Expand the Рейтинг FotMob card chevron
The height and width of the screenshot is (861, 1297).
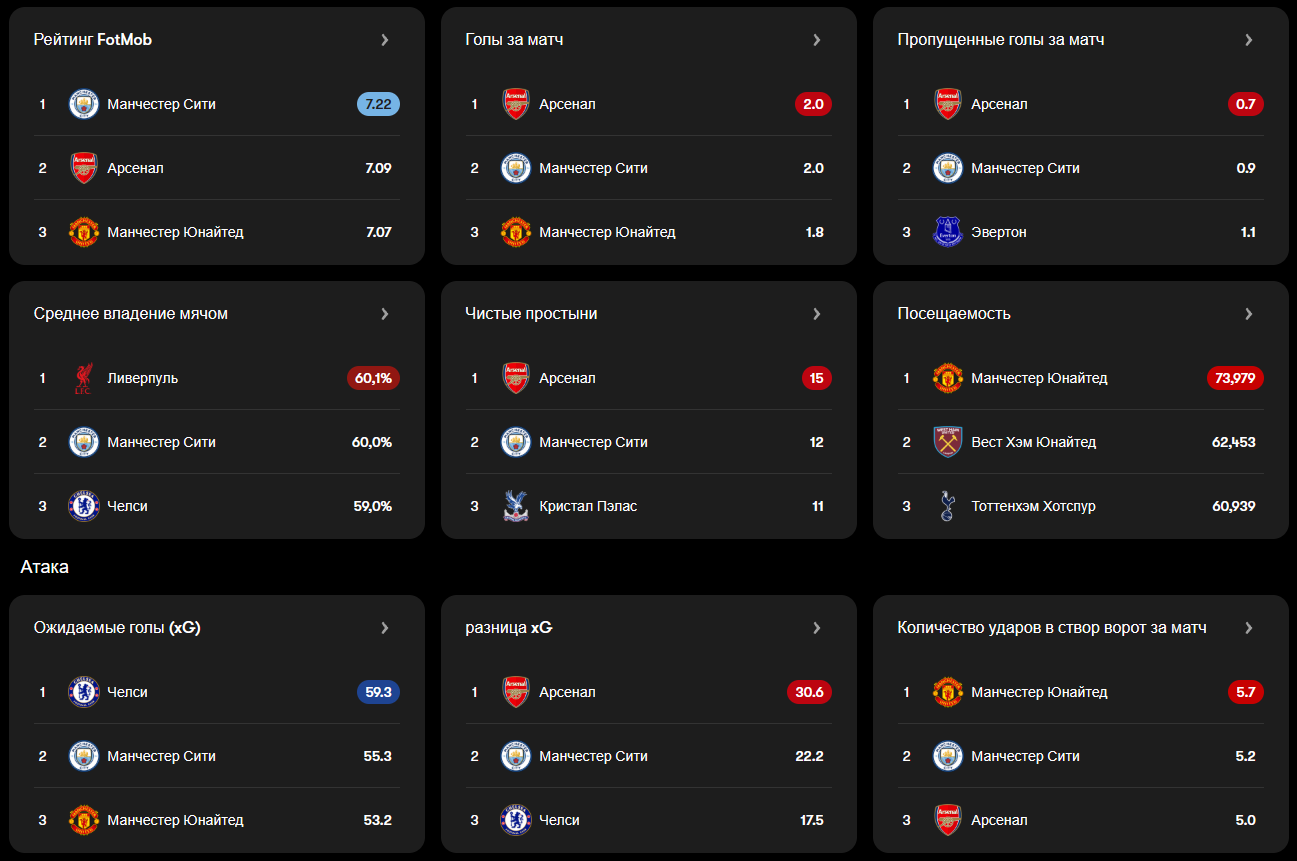coord(385,40)
